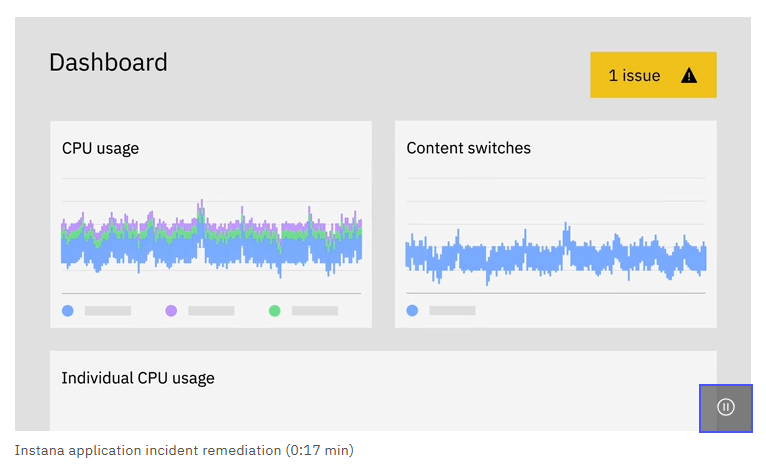Viewport: 766px width, 470px height.
Task: Click gray label beside Content switches blue dot
Action: pos(452,311)
